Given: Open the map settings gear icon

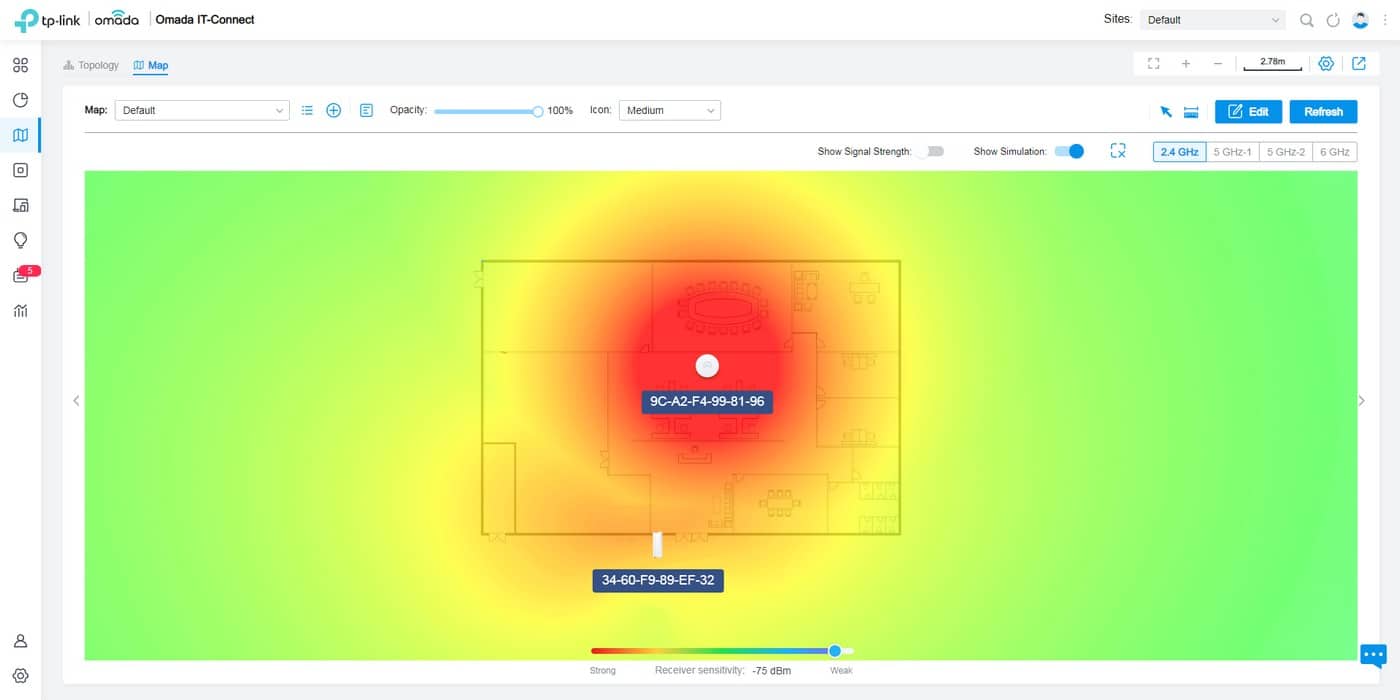Looking at the screenshot, I should coord(1326,63).
